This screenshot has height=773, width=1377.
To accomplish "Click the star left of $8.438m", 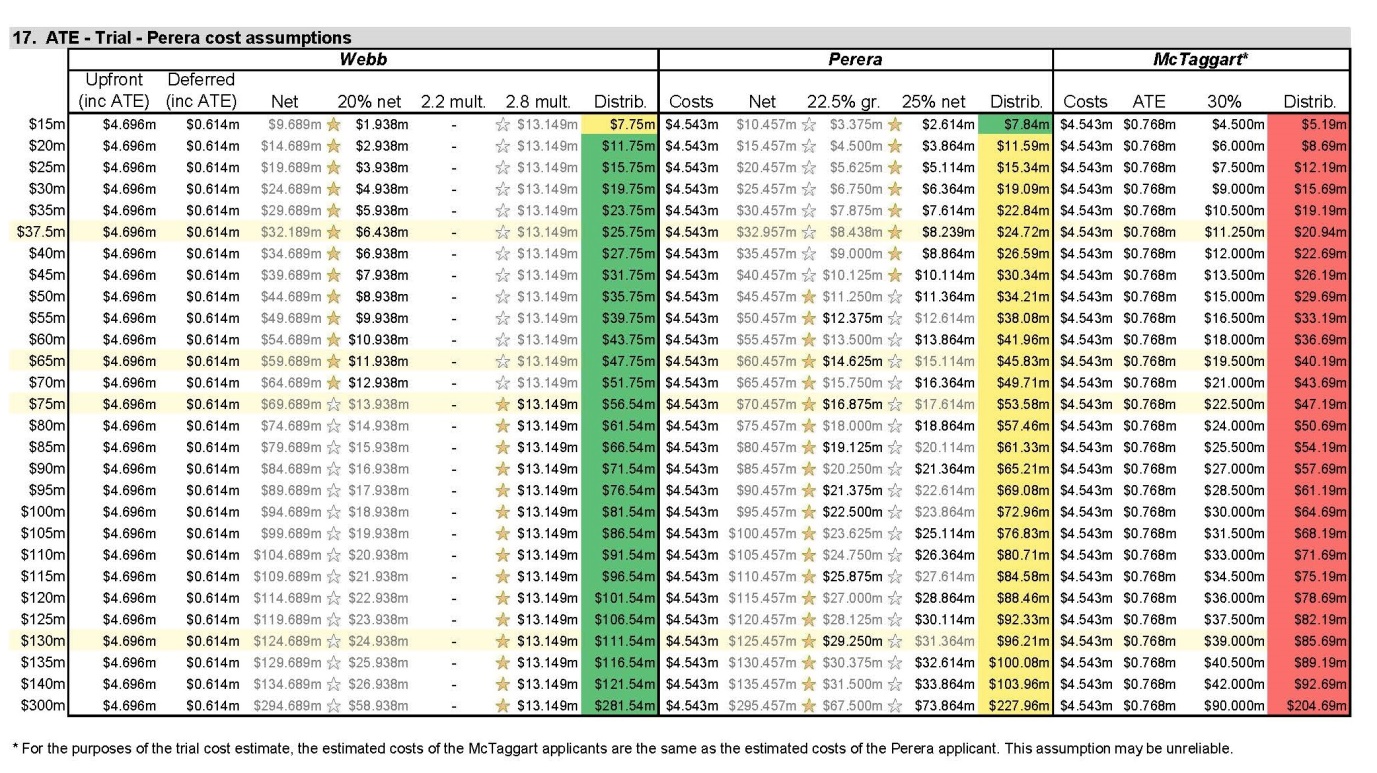I will pyautogui.click(x=811, y=233).
